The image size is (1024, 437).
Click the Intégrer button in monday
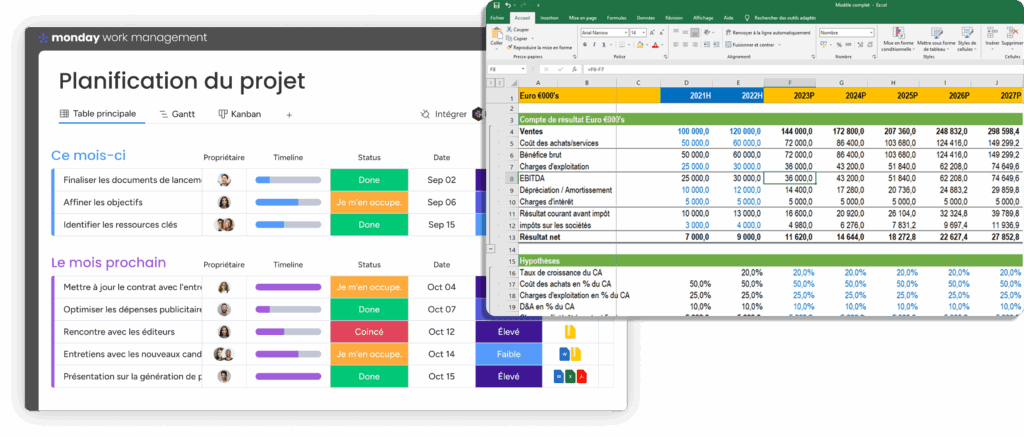pos(444,114)
